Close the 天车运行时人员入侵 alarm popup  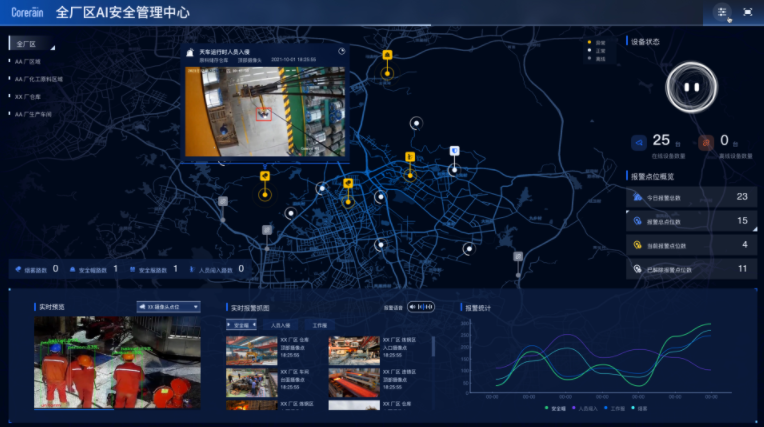[x=341, y=52]
